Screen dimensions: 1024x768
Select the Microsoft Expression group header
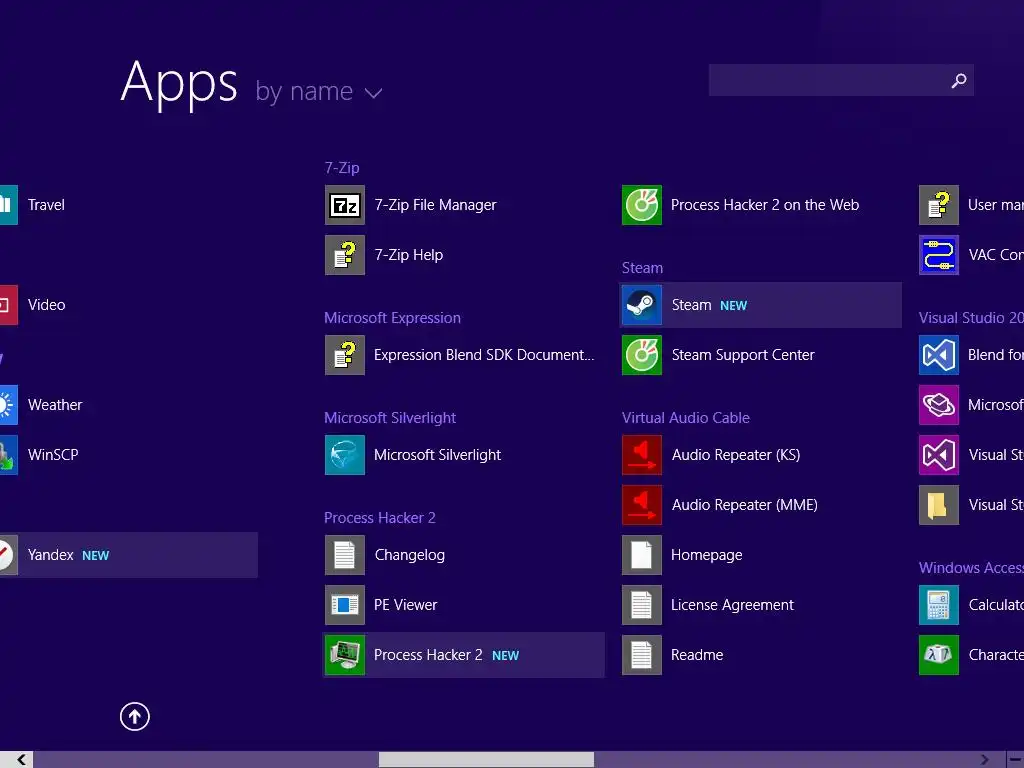pos(392,318)
